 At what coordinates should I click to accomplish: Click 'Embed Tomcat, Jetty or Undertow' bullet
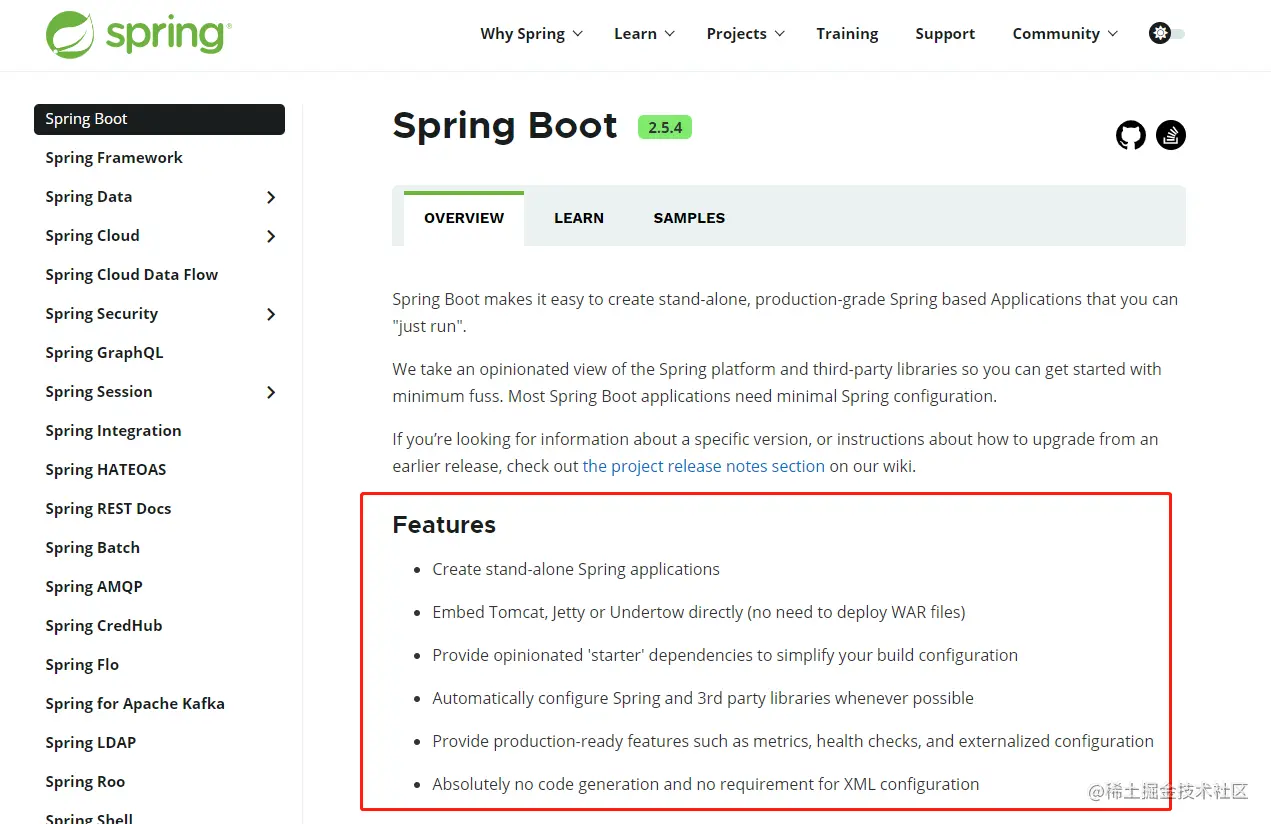coord(699,612)
